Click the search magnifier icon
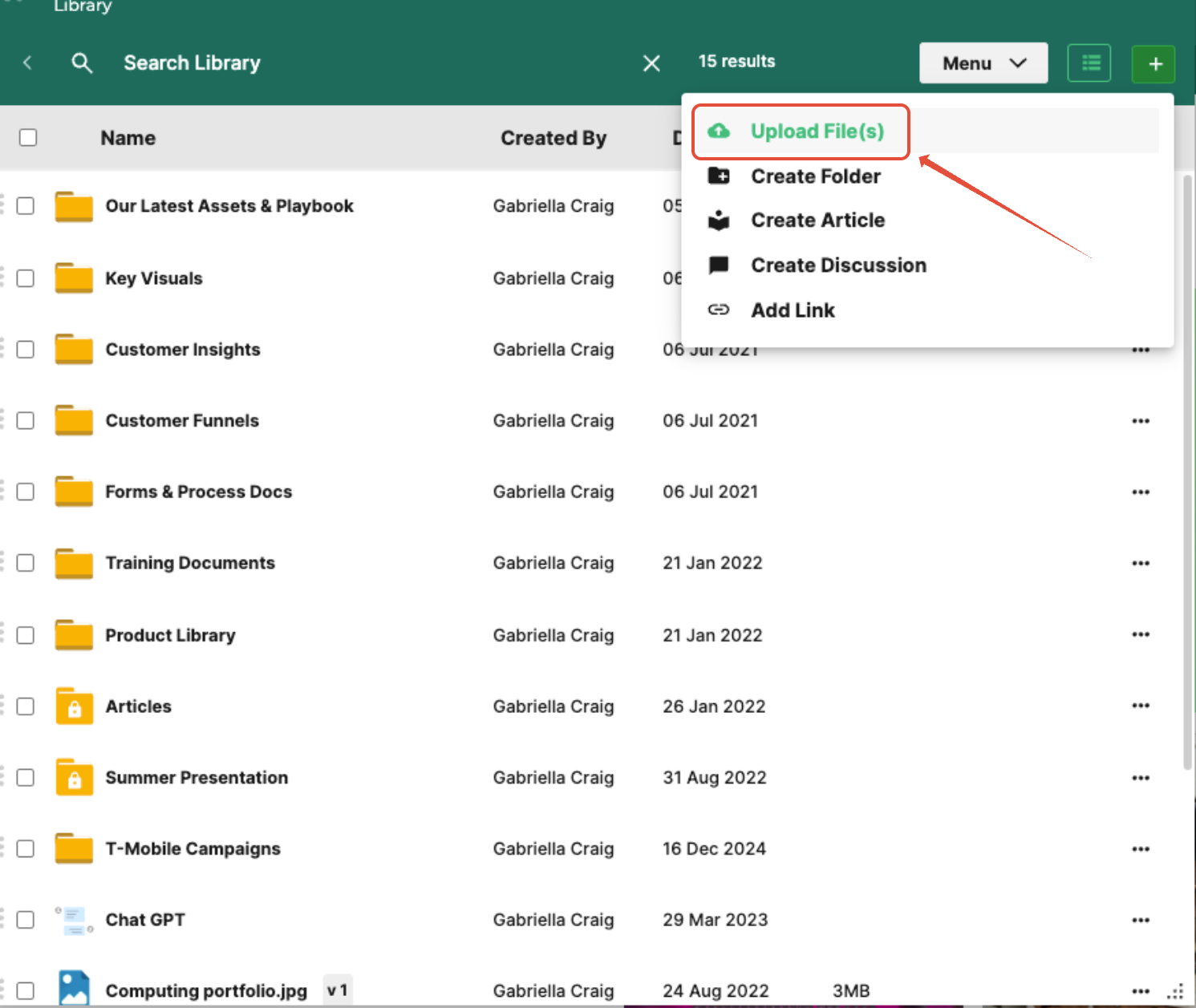 coord(82,63)
